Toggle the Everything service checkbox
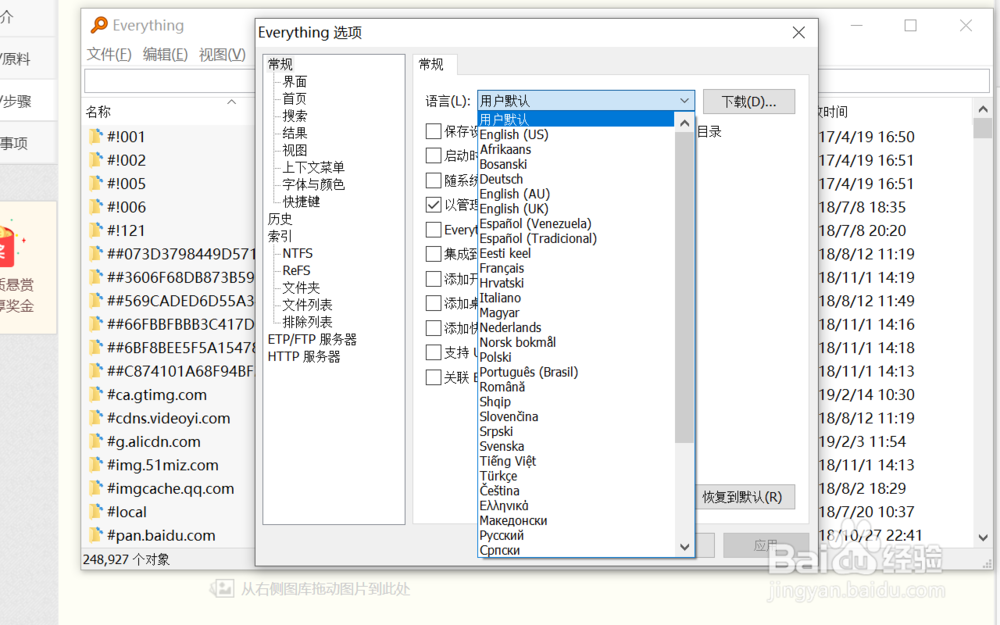This screenshot has height=625, width=1000. 434,230
